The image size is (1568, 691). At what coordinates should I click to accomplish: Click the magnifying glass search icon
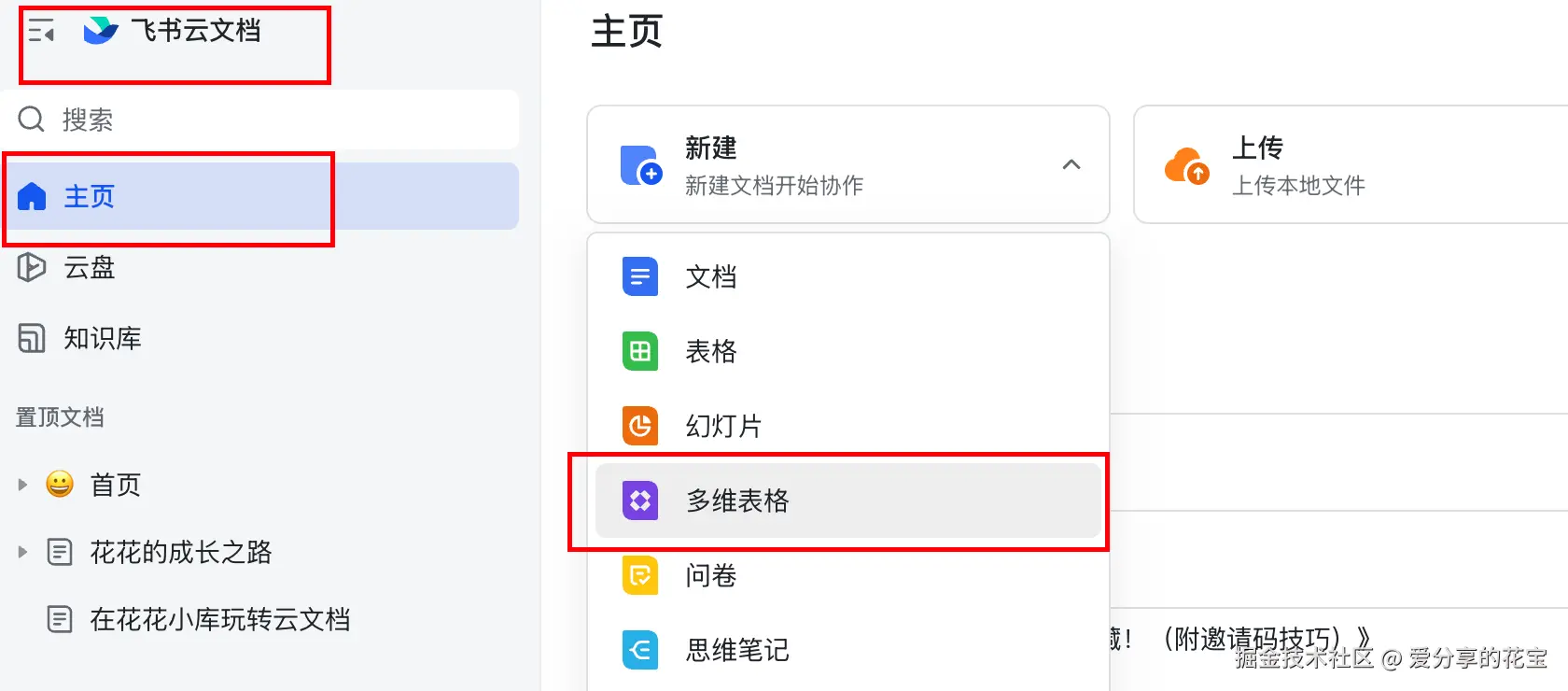[32, 120]
